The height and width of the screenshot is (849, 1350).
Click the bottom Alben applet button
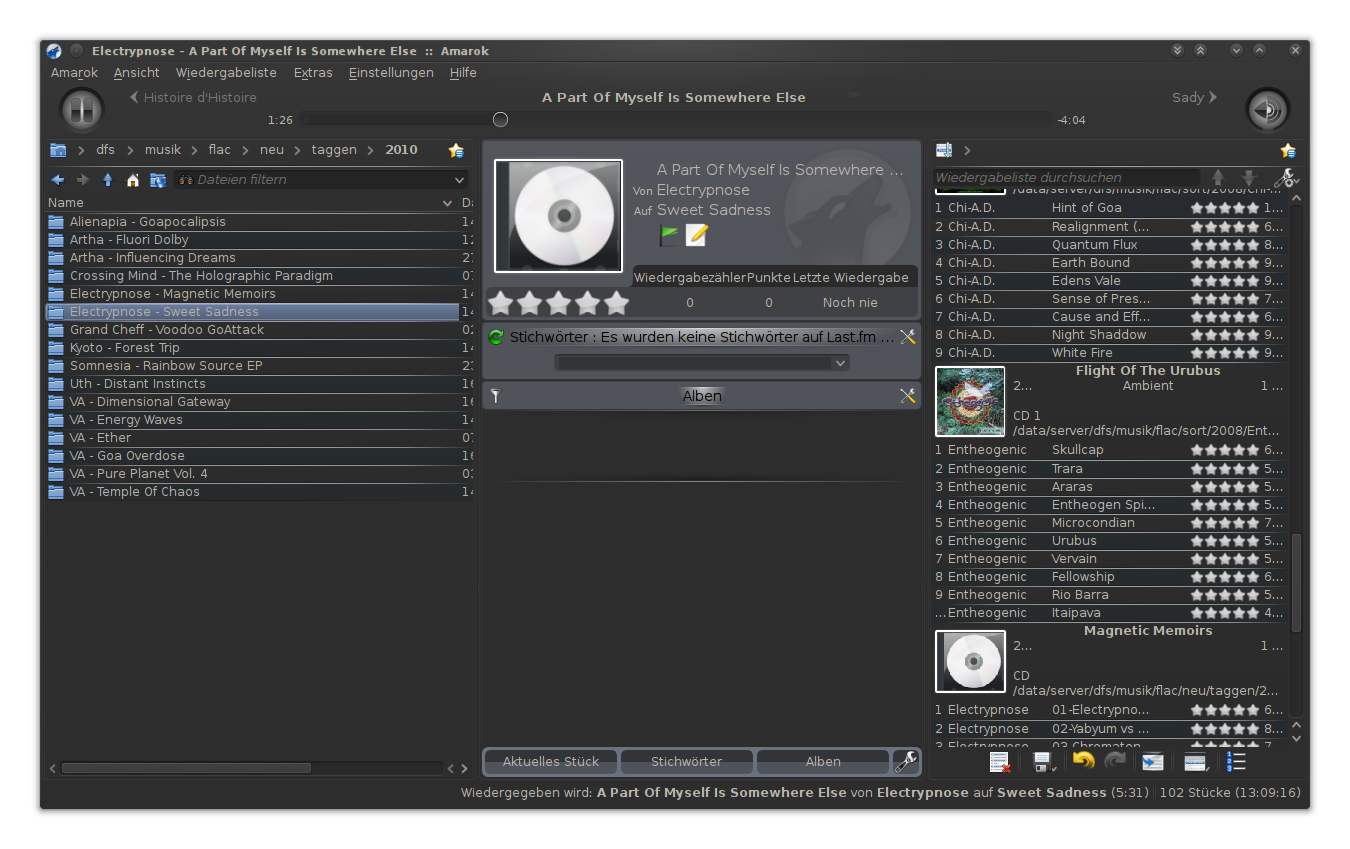tap(823, 762)
